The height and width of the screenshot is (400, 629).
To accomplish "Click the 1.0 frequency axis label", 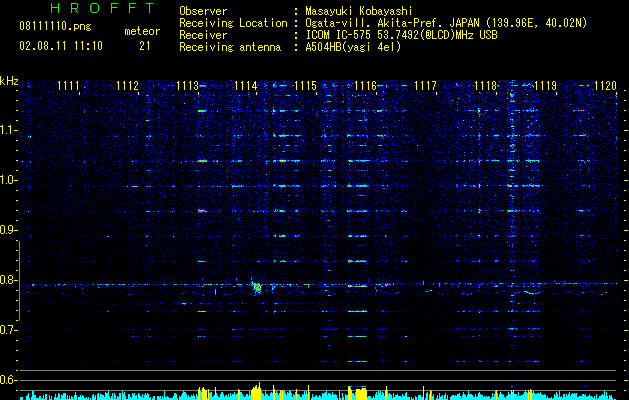I will point(7,180).
